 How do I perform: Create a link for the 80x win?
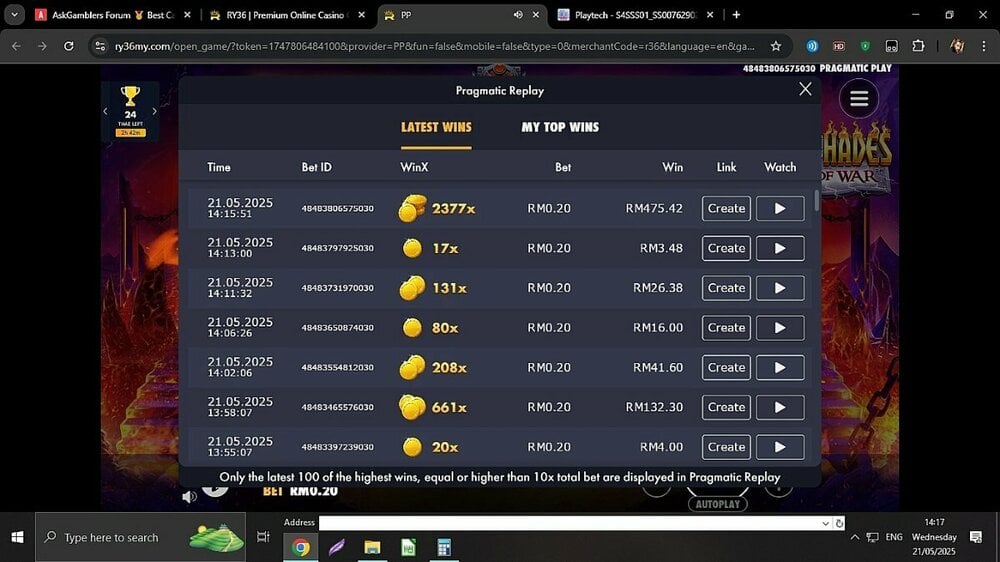tap(726, 327)
